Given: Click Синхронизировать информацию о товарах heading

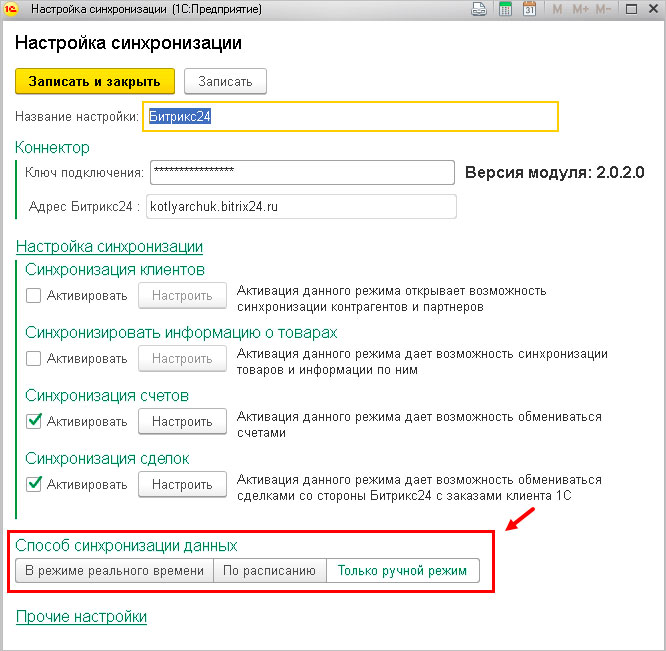Looking at the screenshot, I should click(x=181, y=333).
